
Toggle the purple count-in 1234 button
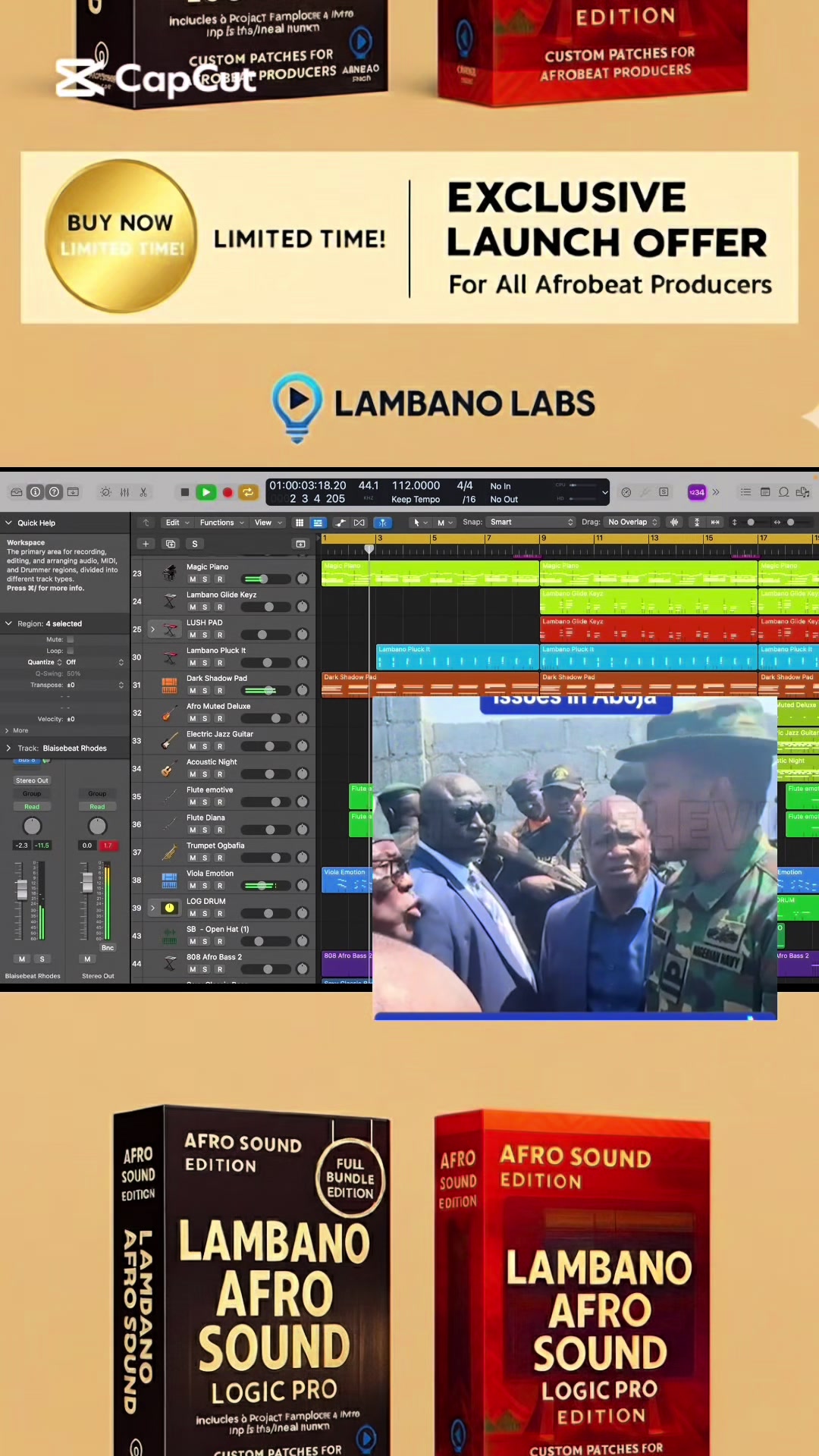(696, 492)
